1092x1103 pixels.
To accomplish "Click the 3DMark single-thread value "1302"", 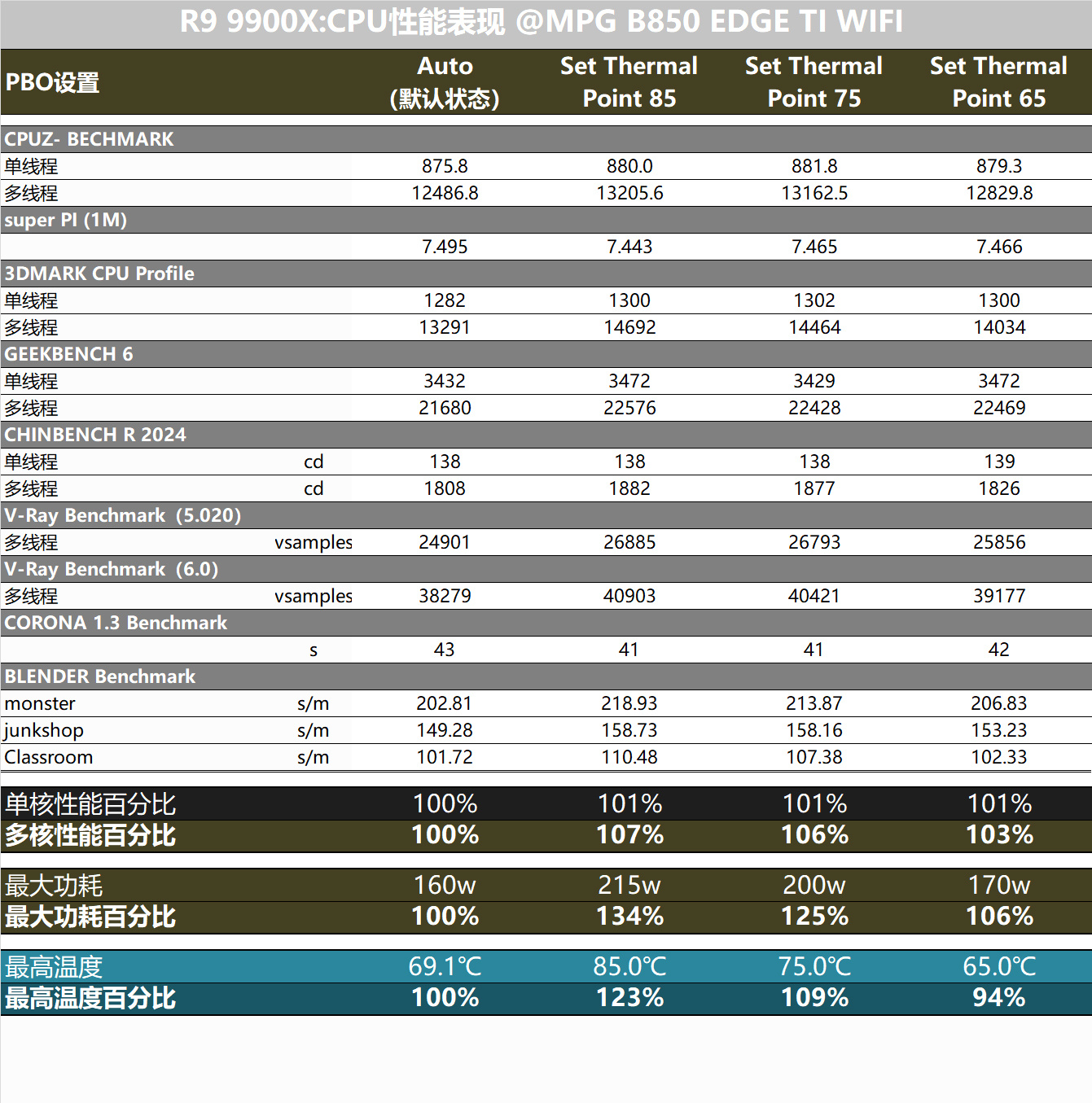I will [814, 300].
